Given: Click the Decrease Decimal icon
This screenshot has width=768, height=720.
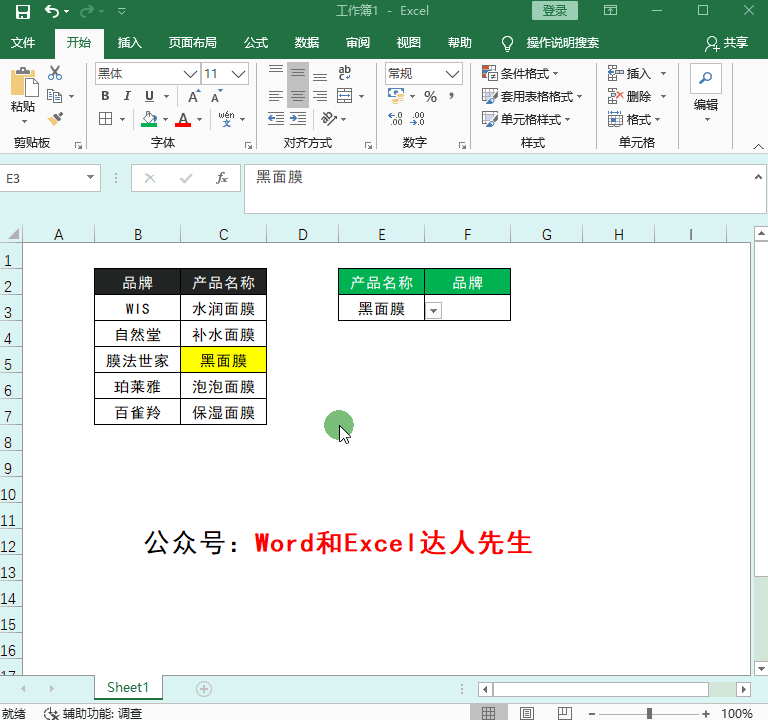Looking at the screenshot, I should tap(418, 119).
